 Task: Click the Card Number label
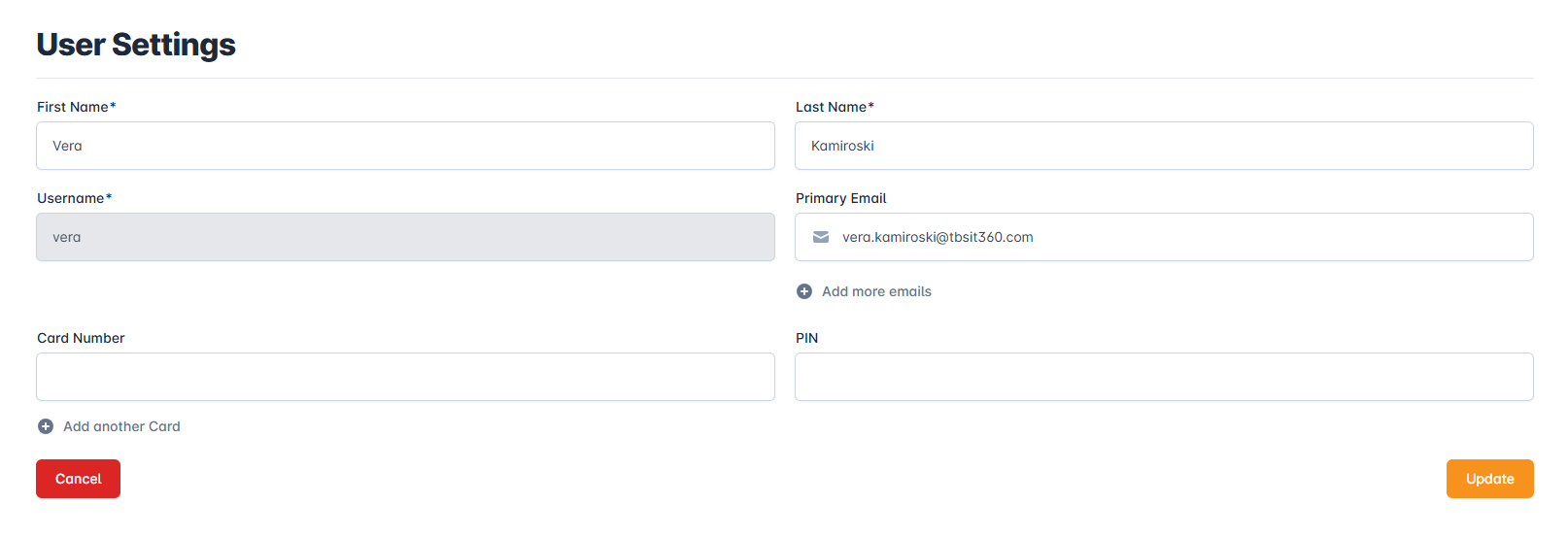(x=81, y=338)
